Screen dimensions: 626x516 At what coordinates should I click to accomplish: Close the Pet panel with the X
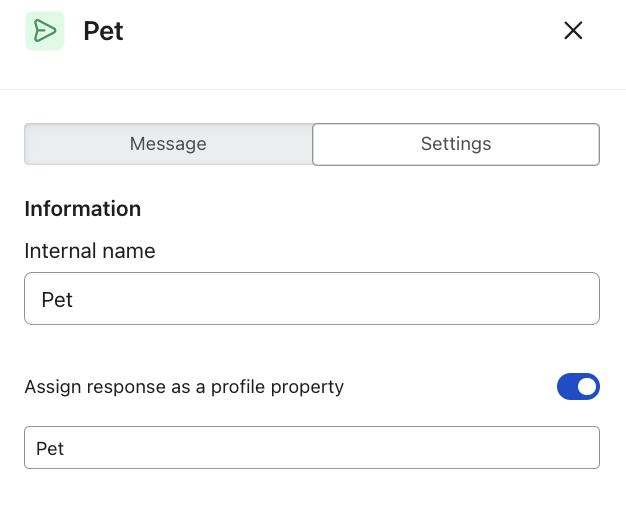point(573,31)
